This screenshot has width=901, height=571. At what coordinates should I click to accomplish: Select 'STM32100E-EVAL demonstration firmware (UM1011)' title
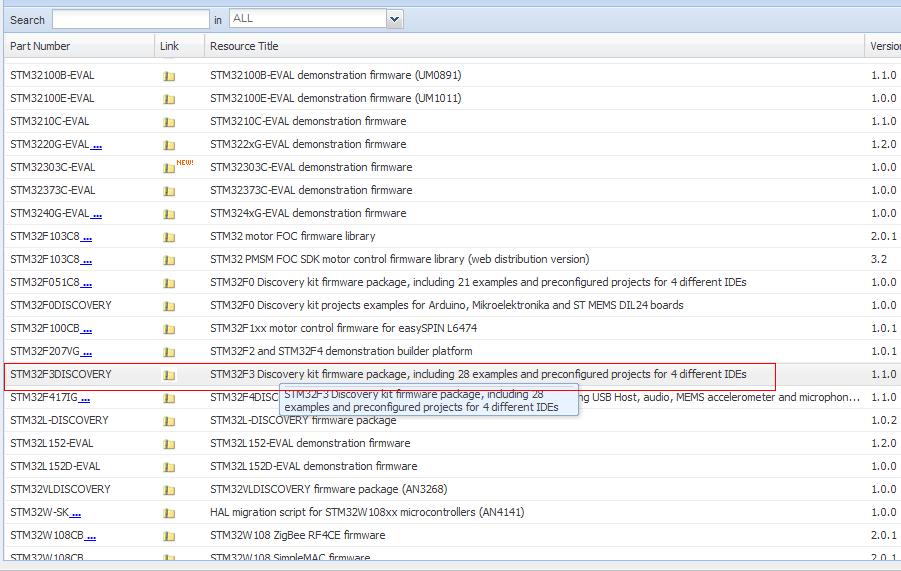pyautogui.click(x=336, y=98)
